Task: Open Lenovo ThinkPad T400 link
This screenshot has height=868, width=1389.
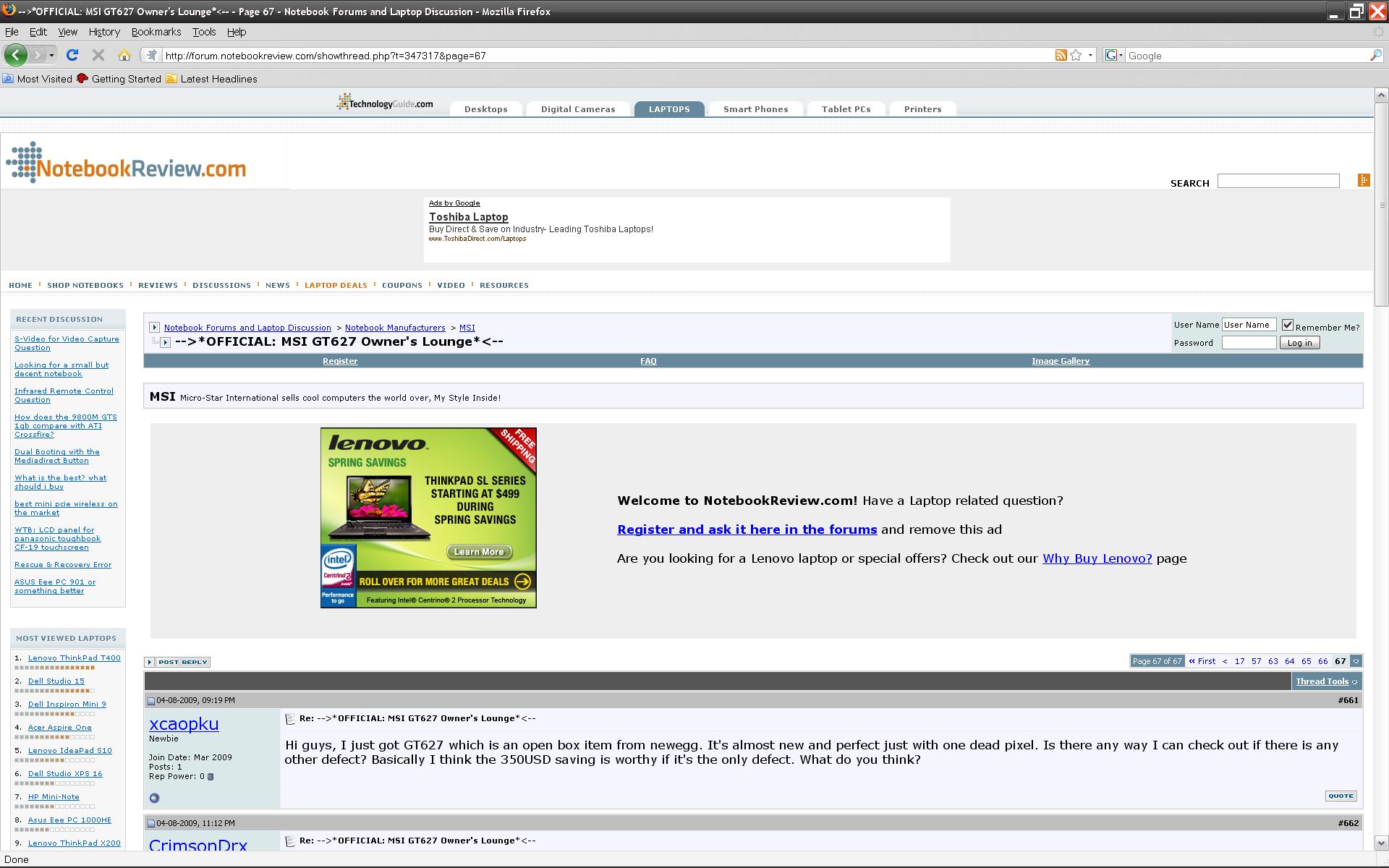Action: tap(75, 658)
